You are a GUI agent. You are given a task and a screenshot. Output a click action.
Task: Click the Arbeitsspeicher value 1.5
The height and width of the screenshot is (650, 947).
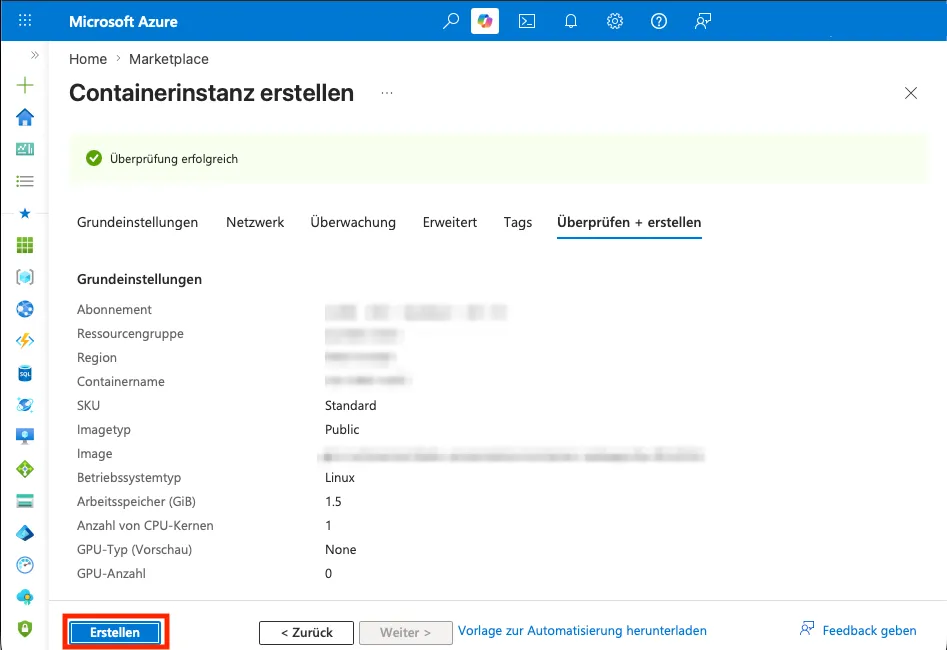pyautogui.click(x=333, y=501)
